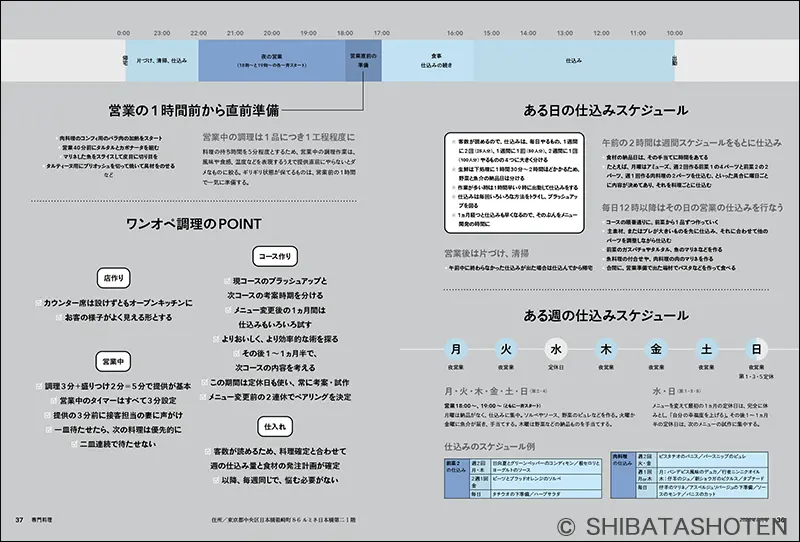Select the 木 day circle
The height and width of the screenshot is (542, 800).
pyautogui.click(x=606, y=350)
